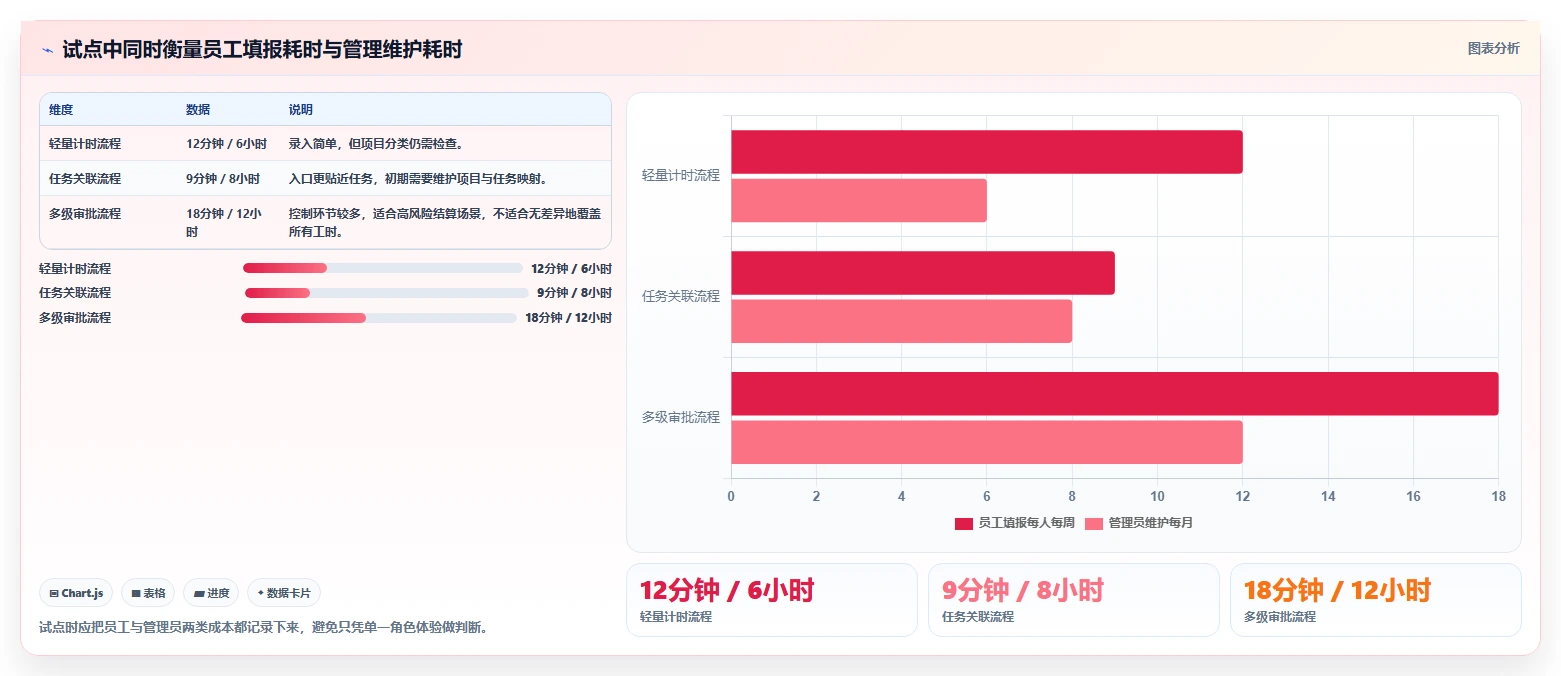
Task: Click the table cell reading 18分钟 / 12小时
Action: tap(226, 223)
